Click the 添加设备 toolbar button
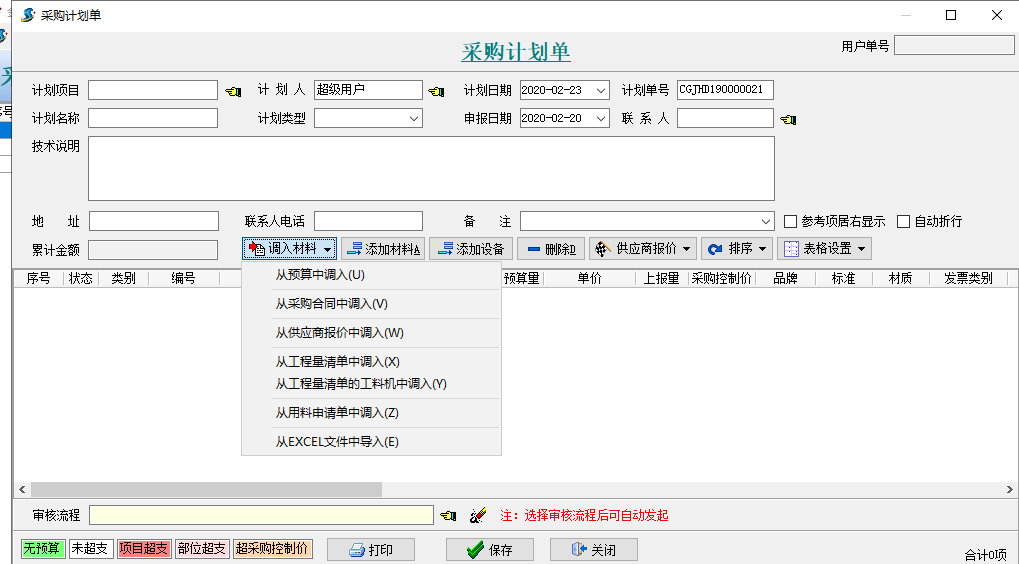Viewport: 1019px width, 564px height. (x=471, y=249)
